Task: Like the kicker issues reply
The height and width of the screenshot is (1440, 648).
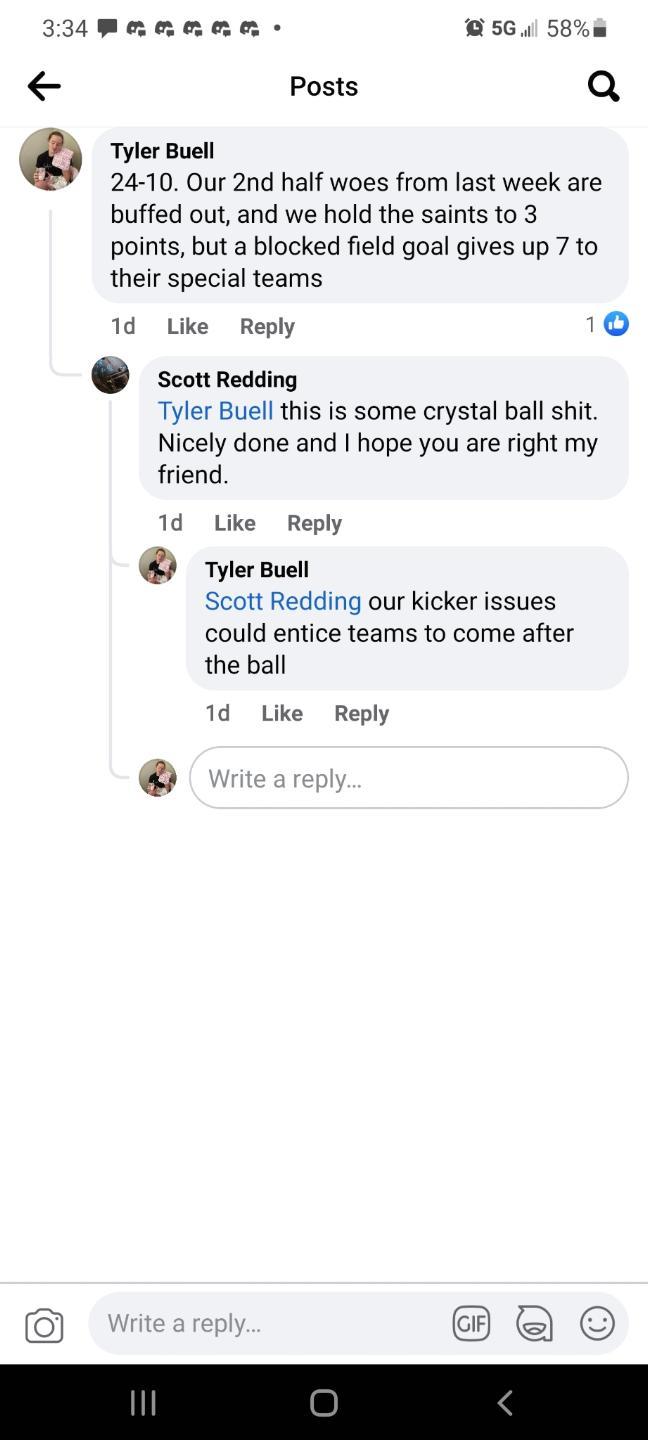Action: (282, 713)
